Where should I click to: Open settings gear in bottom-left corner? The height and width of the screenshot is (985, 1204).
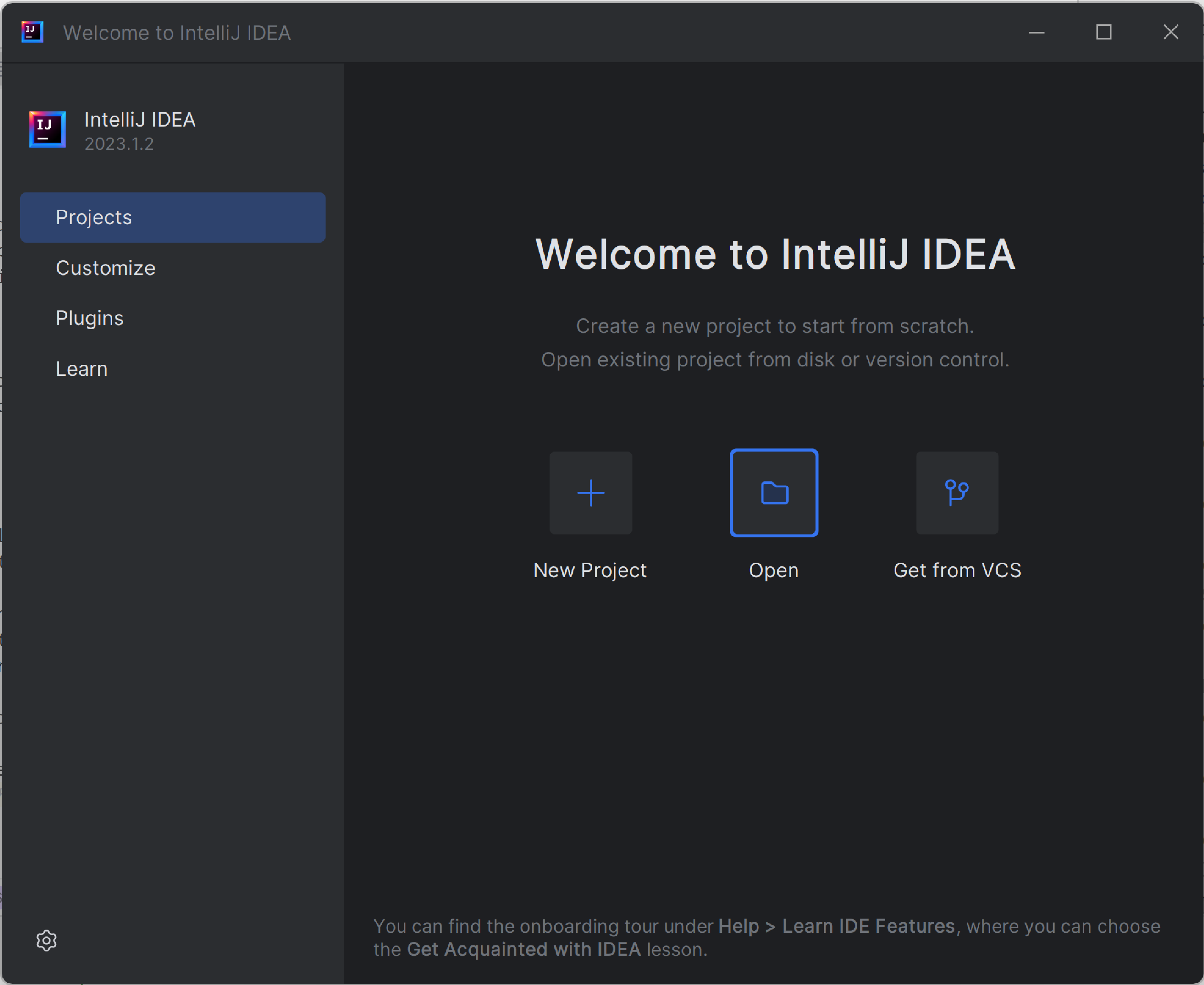pyautogui.click(x=46, y=940)
